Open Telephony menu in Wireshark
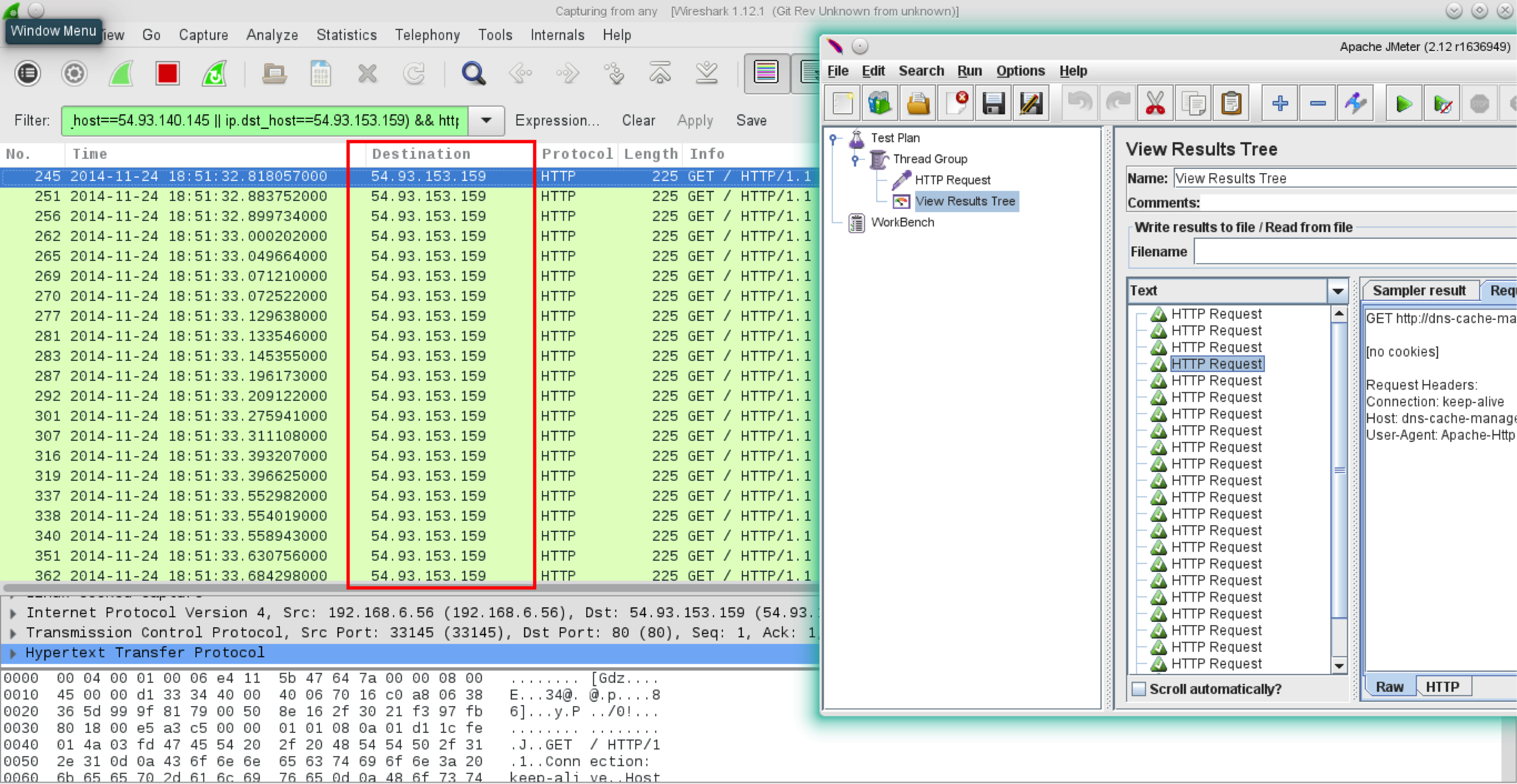This screenshot has width=1517, height=784. [x=427, y=35]
